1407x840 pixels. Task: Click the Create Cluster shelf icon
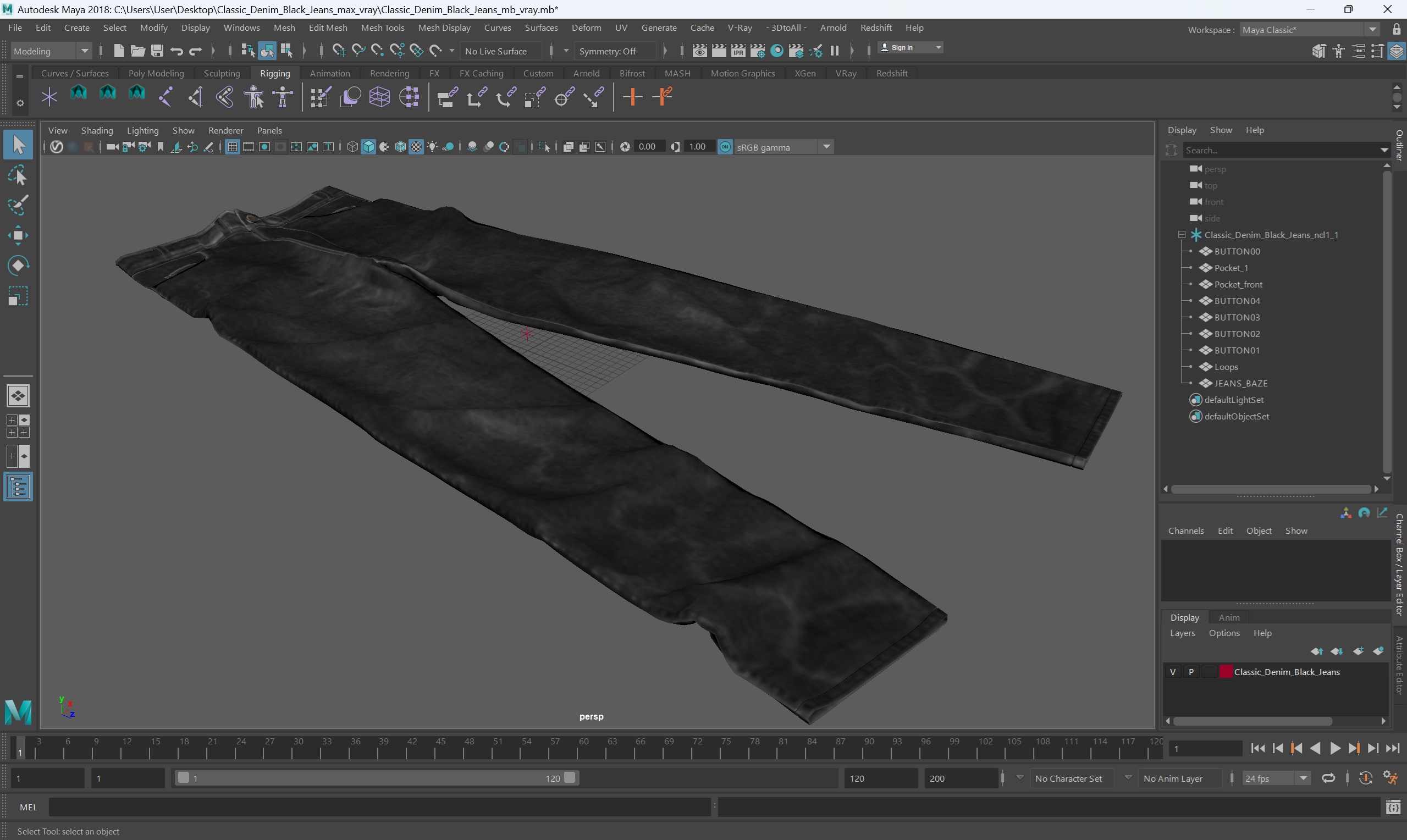click(409, 97)
